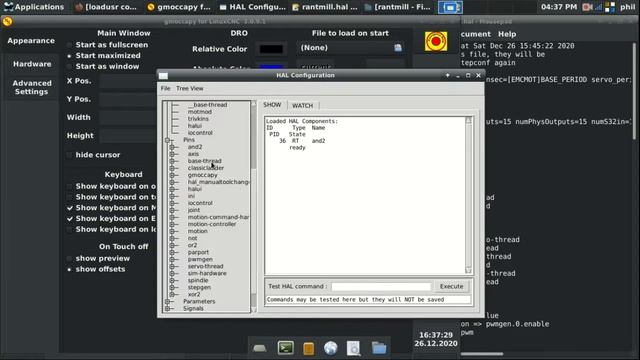Click the network signal tray icon
640x360 pixels.
598,7
